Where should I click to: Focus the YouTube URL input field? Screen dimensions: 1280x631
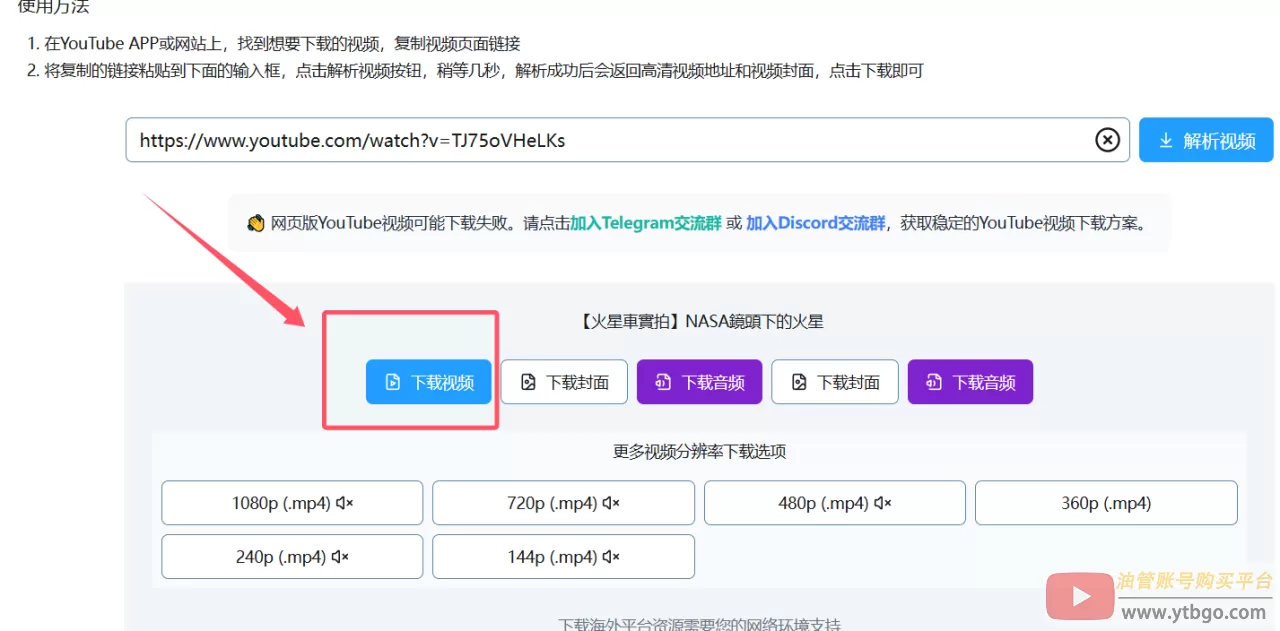[600, 140]
